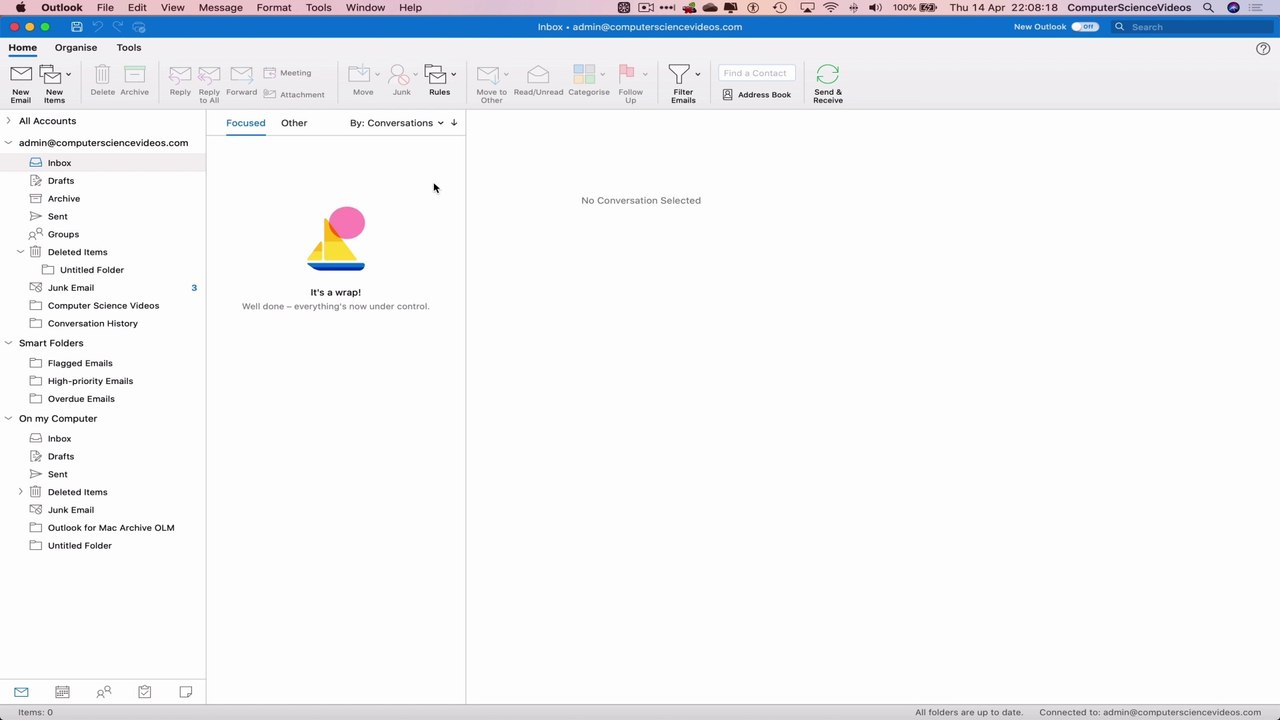Expand the All Accounts section
This screenshot has width=1280, height=720.
point(9,121)
